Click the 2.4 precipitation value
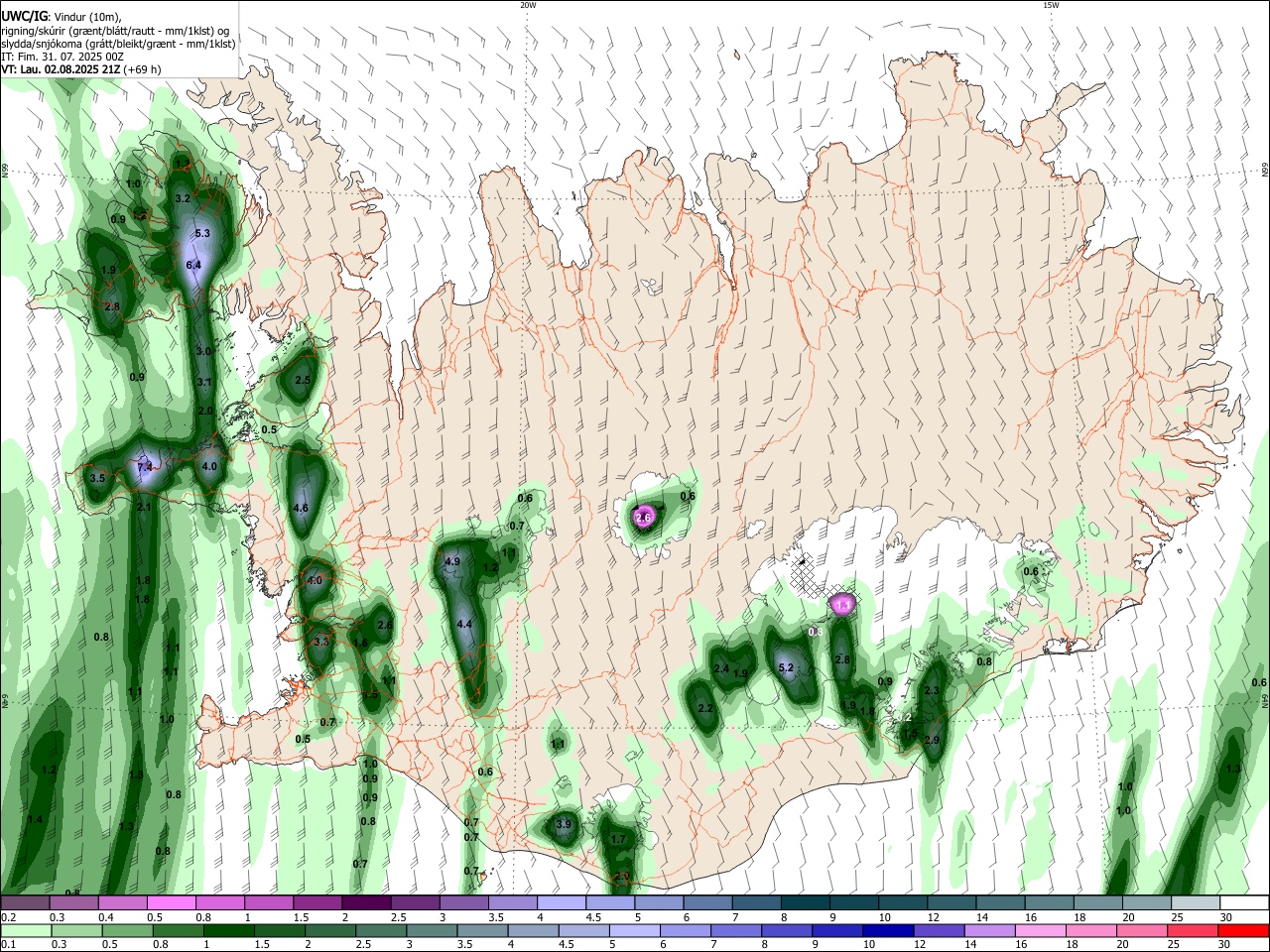The width and height of the screenshot is (1270, 952). (x=722, y=668)
